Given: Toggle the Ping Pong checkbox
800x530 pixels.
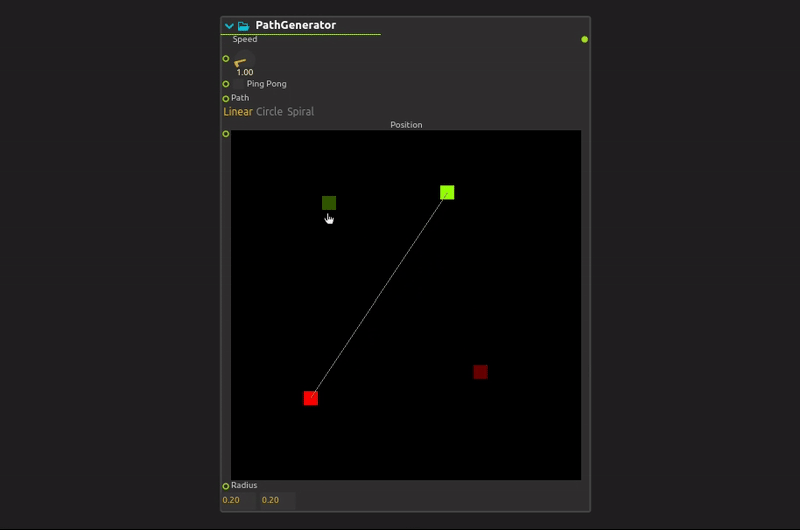Looking at the screenshot, I should tap(238, 84).
